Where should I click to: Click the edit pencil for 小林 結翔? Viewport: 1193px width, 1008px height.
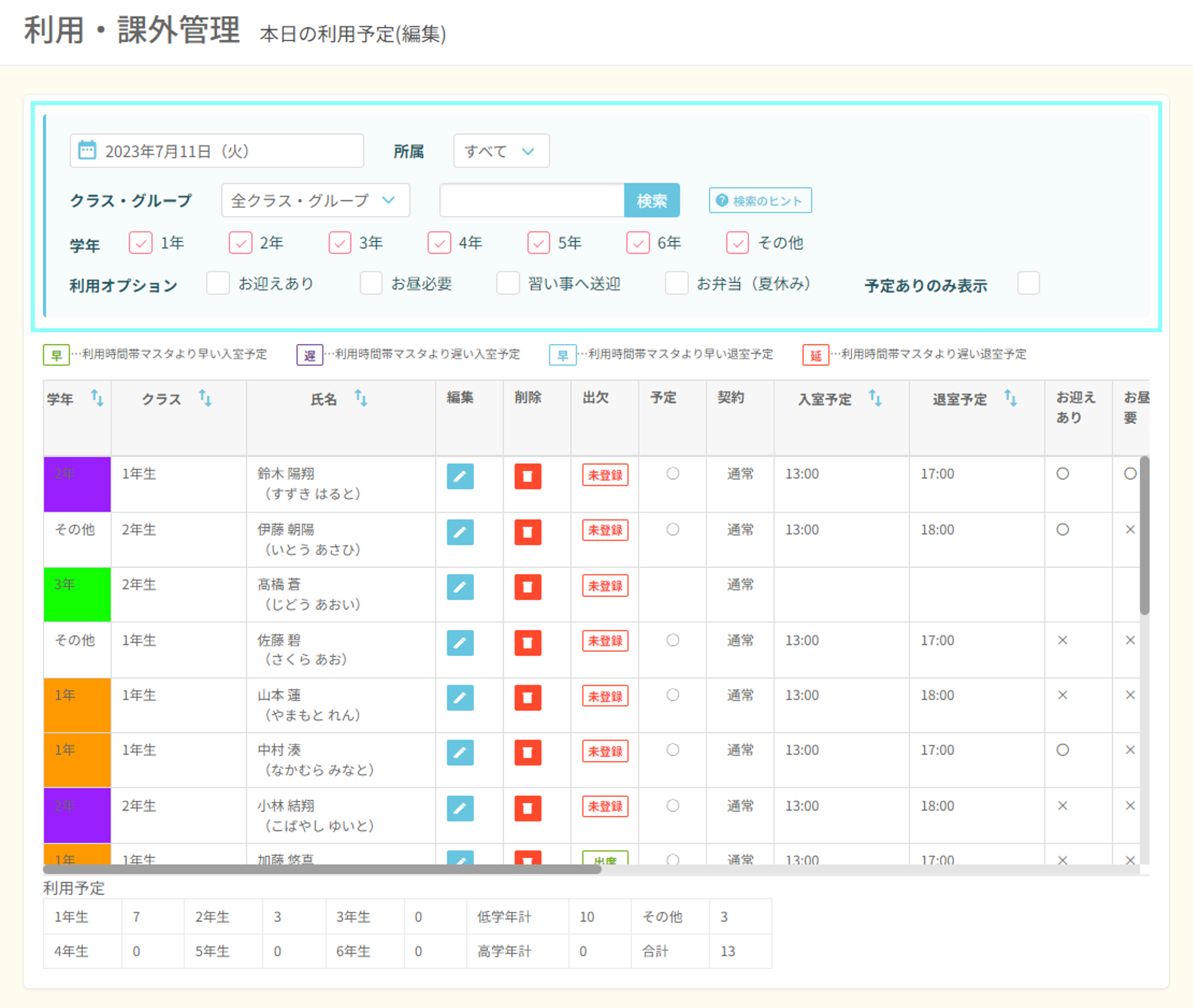[460, 808]
